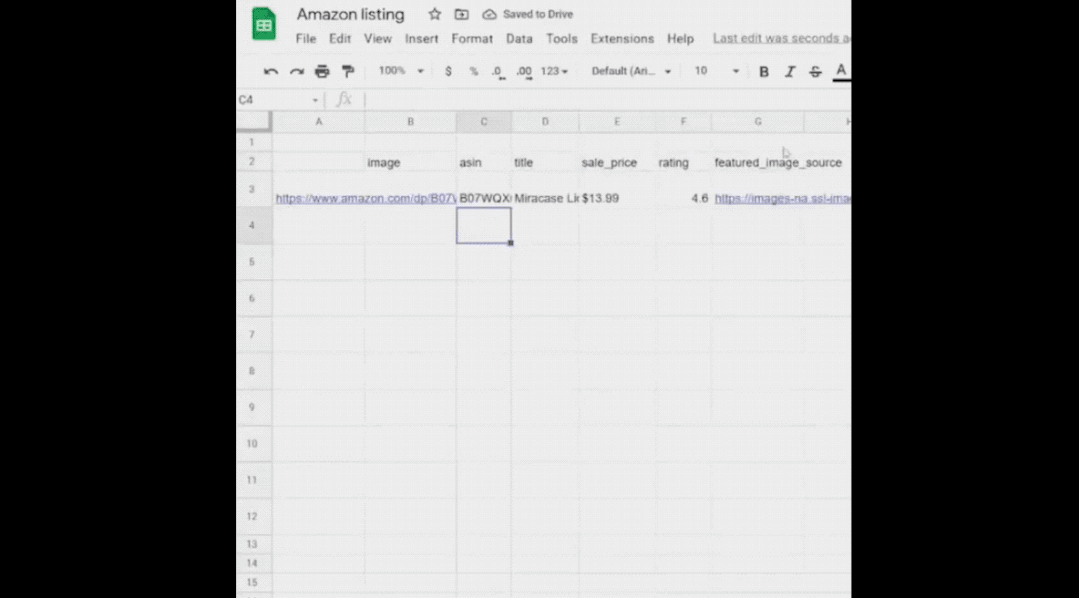
Task: Open the Help menu
Action: tap(680, 39)
